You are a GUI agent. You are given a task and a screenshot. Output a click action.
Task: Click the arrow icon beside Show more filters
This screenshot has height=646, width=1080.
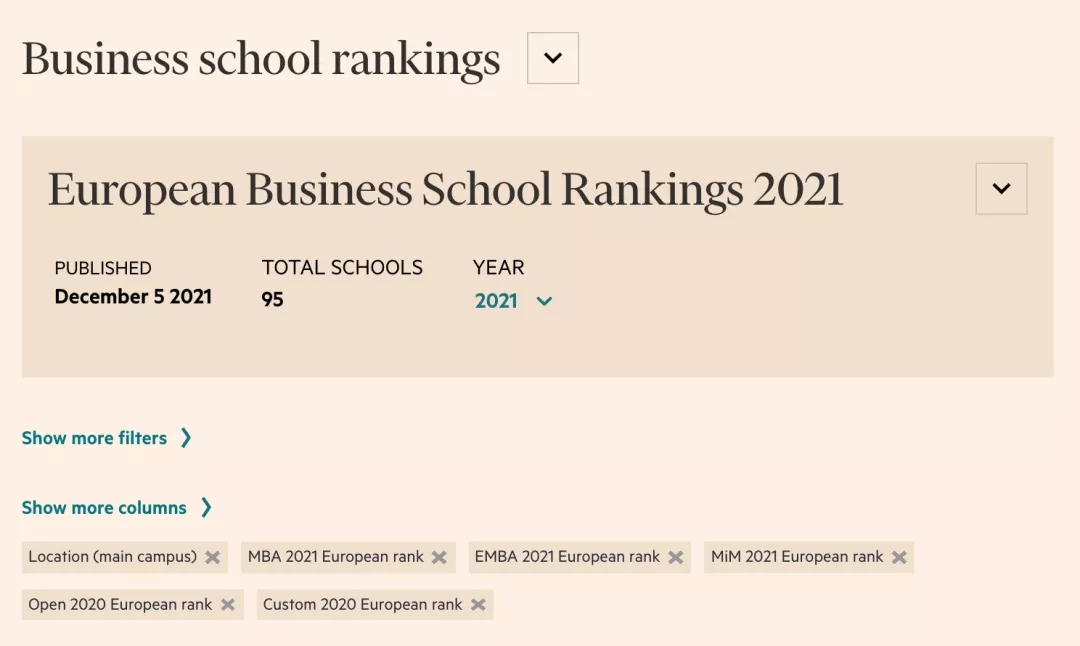pyautogui.click(x=186, y=437)
